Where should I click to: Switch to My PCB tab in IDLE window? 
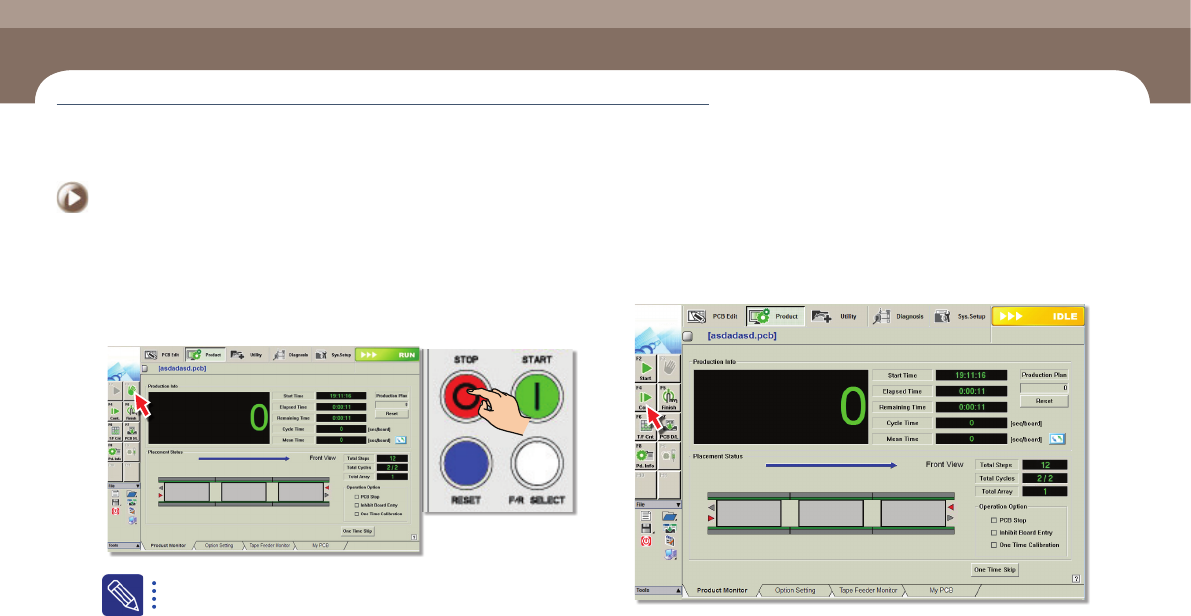941,590
